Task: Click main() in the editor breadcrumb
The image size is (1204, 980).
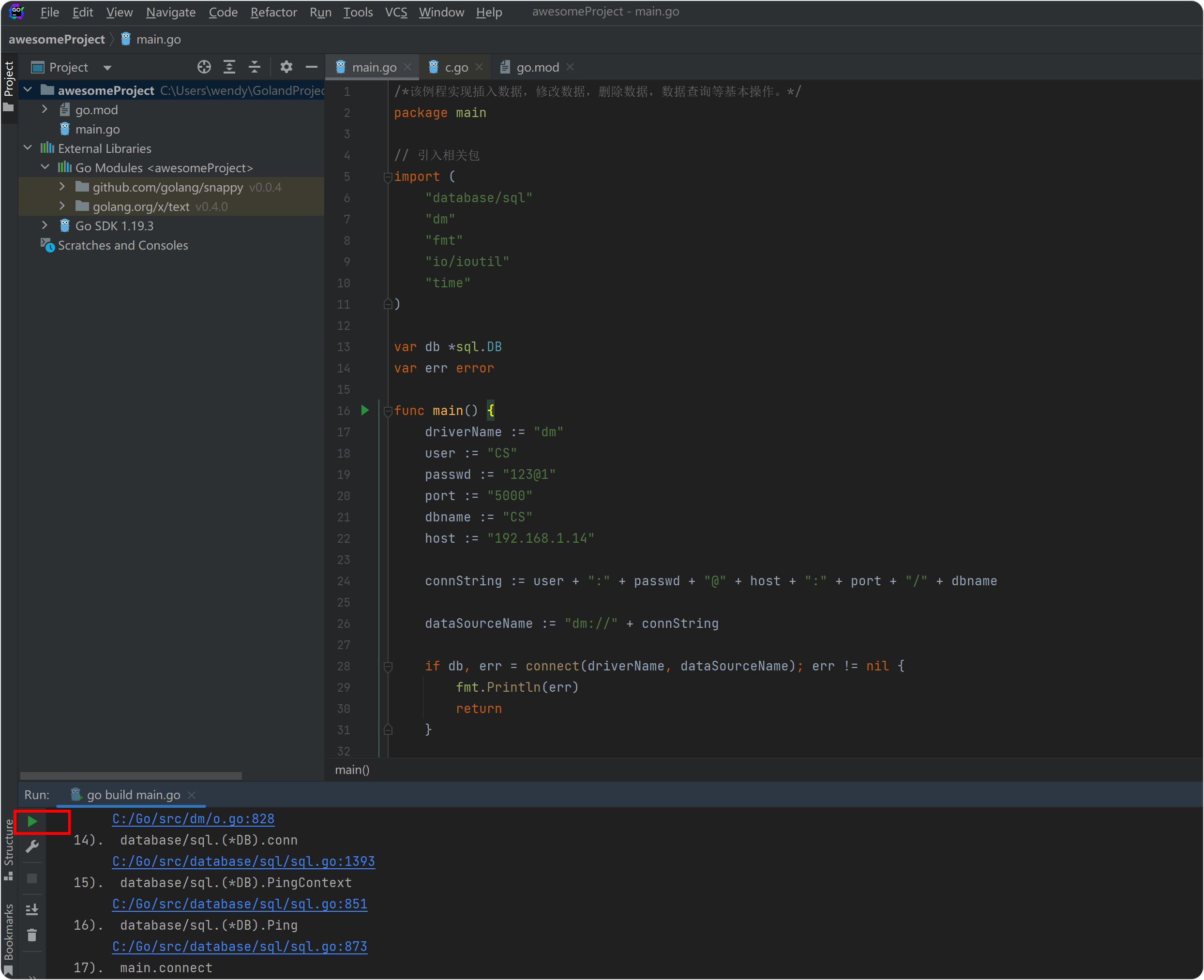Action: pos(352,770)
